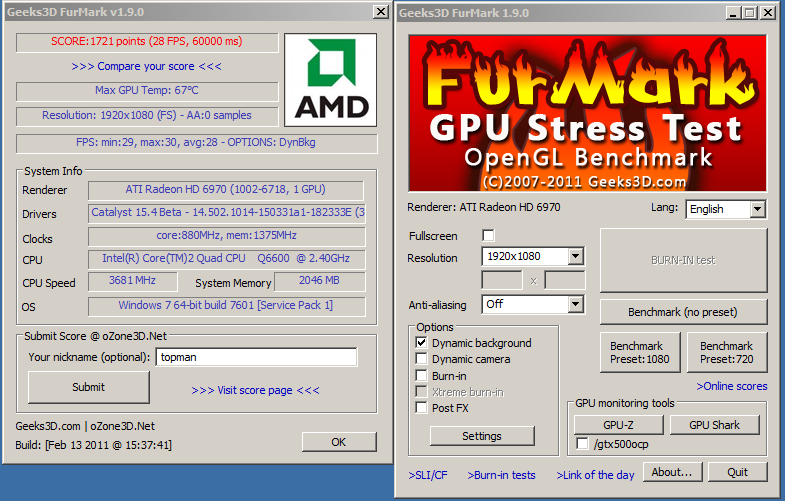Screen dimensions: 785x501
Task: Click the SCORE:1721 points result text
Action: pos(147,42)
